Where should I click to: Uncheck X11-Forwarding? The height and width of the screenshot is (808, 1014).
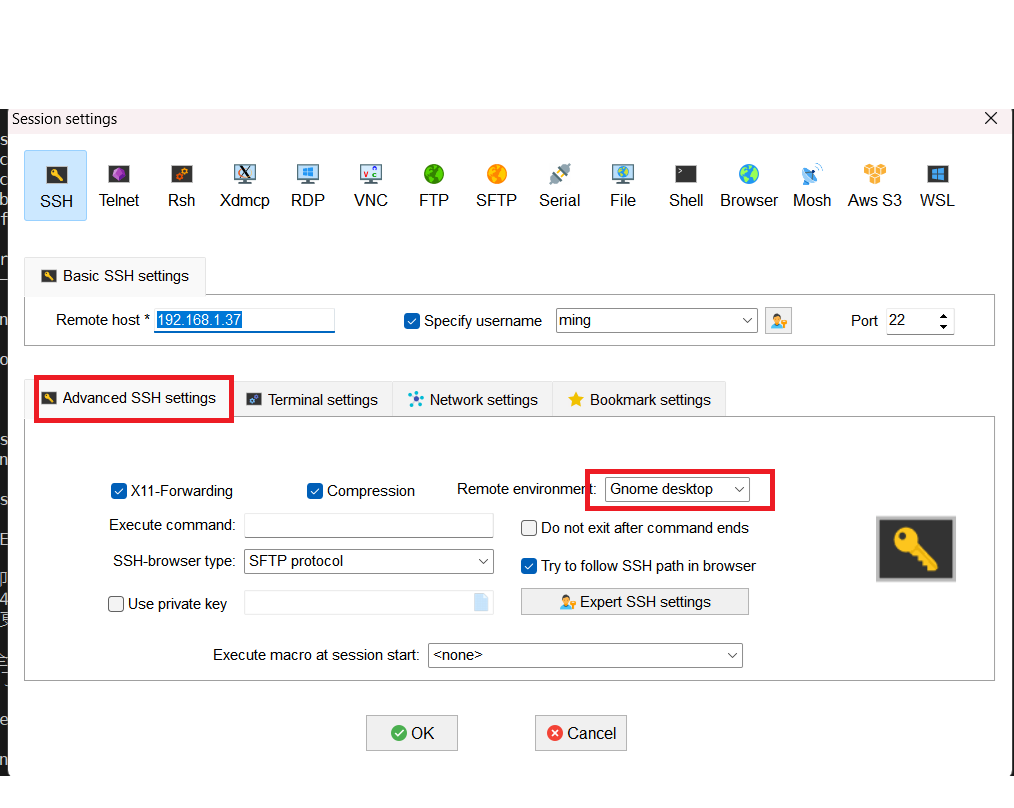pyautogui.click(x=119, y=491)
